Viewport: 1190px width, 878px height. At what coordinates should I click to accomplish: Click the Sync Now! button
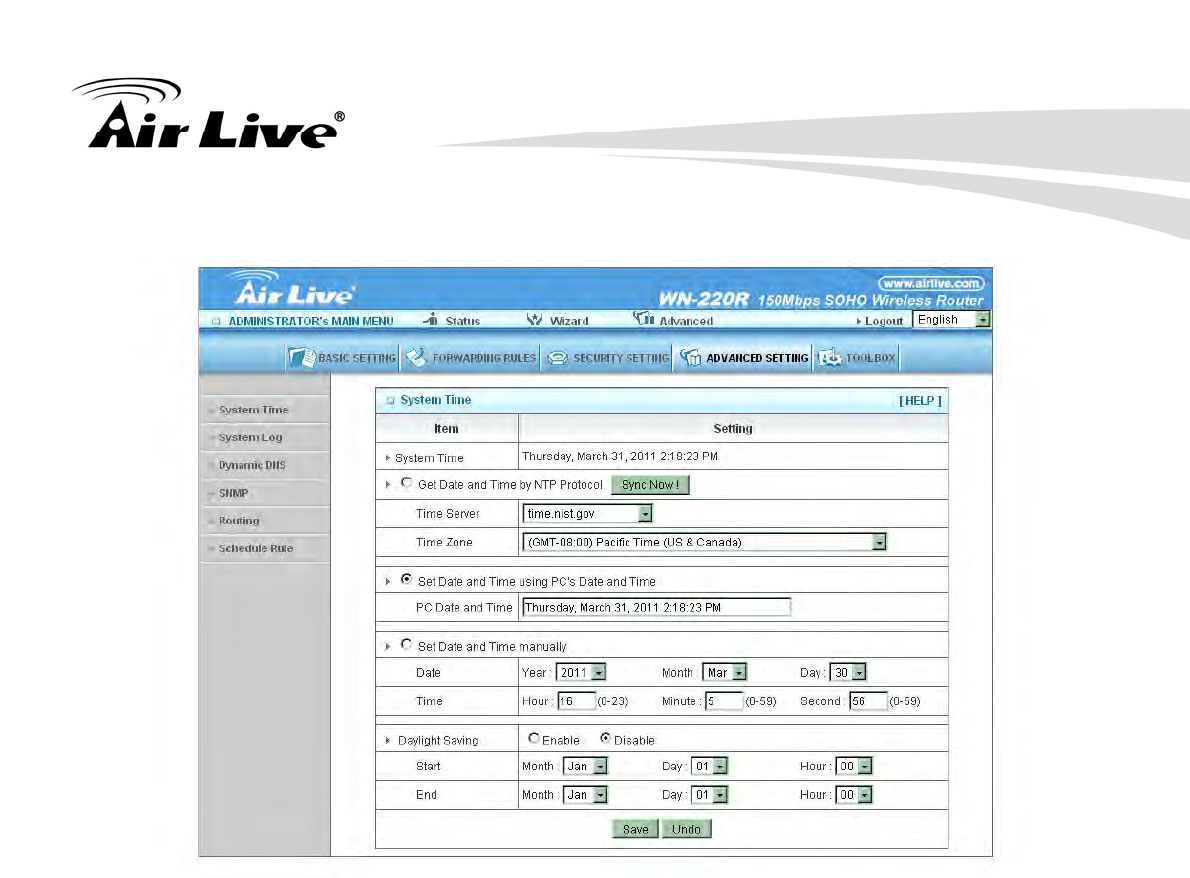pyautogui.click(x=650, y=485)
